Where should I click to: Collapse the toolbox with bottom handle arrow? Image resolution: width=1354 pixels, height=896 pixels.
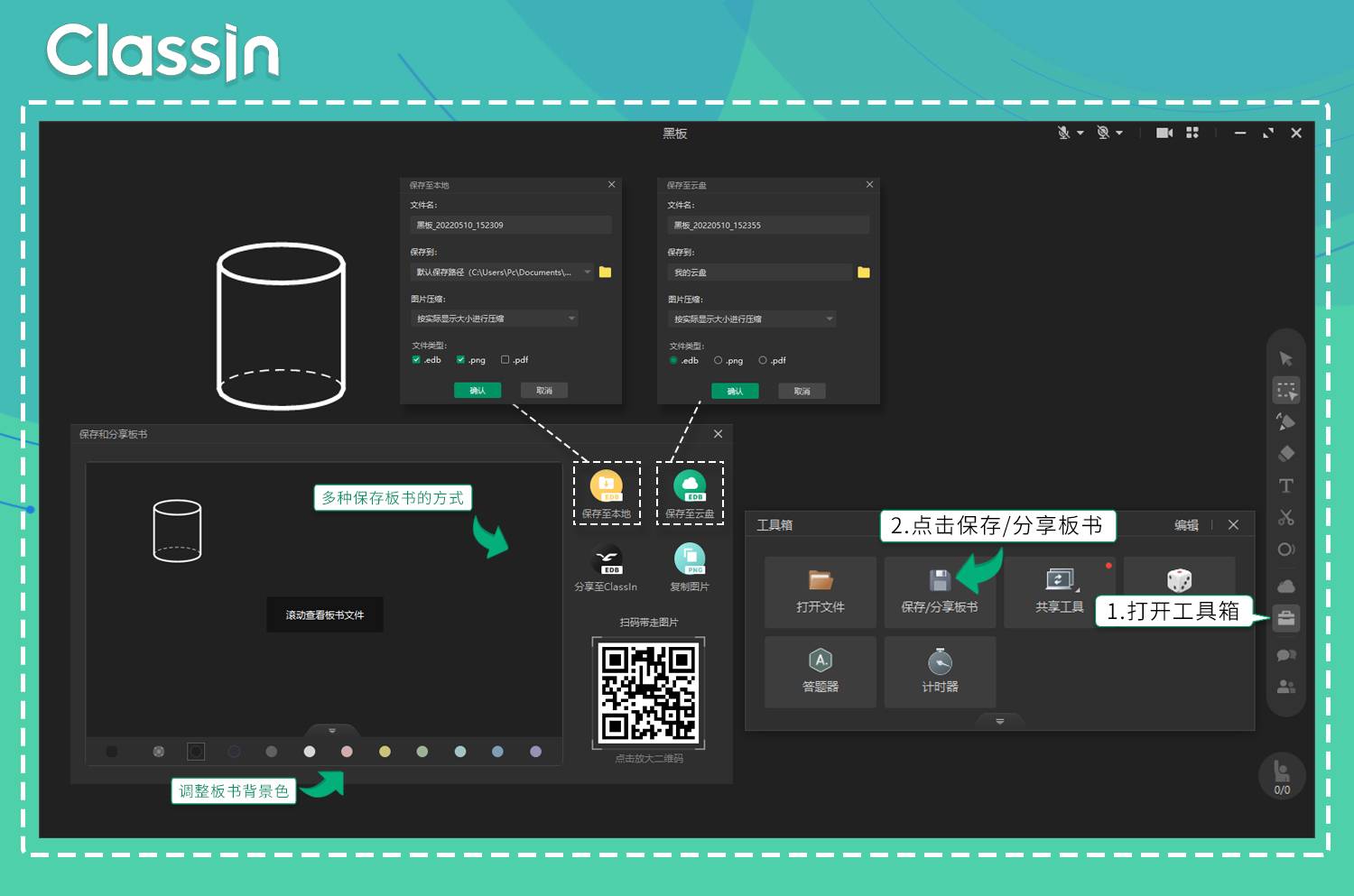click(x=1000, y=721)
